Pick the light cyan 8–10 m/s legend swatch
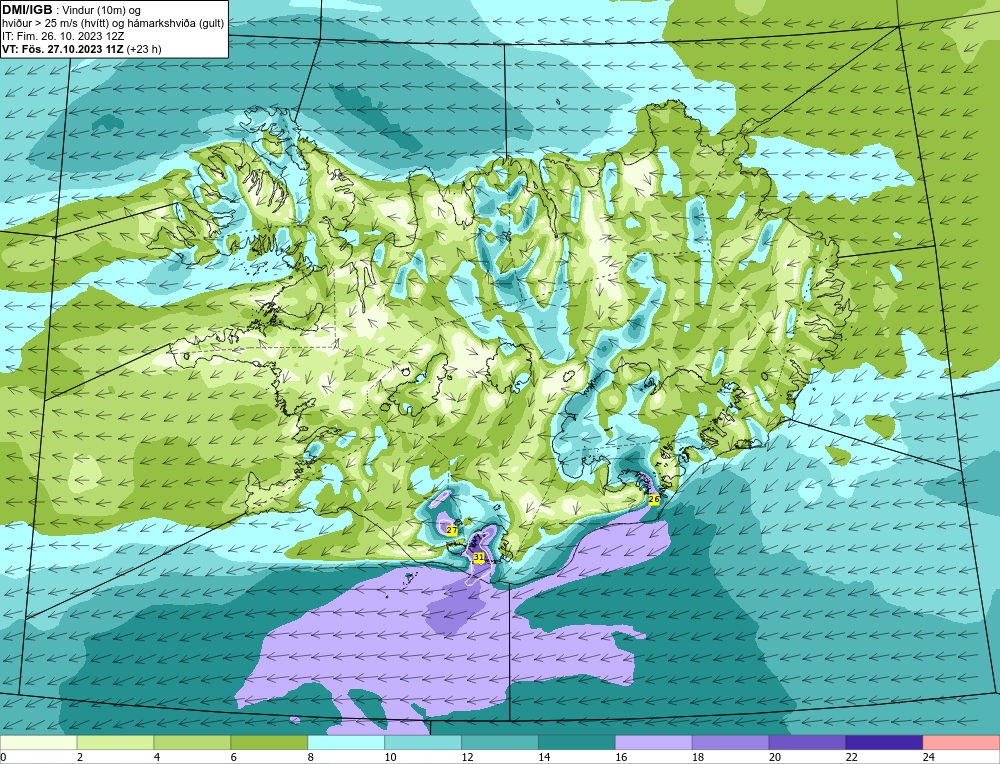Viewport: 1000px width, 764px height. pyautogui.click(x=346, y=743)
